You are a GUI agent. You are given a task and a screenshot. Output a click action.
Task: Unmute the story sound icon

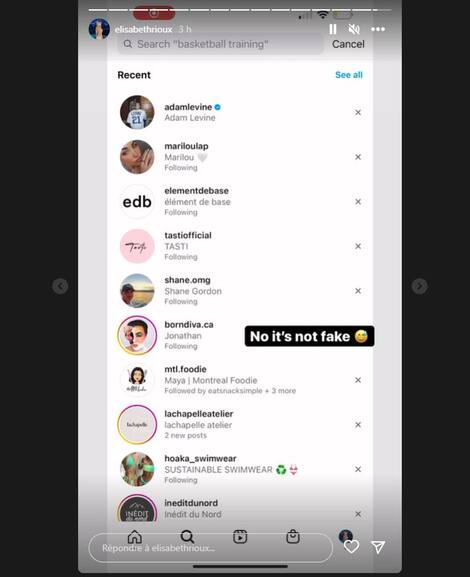click(x=354, y=29)
